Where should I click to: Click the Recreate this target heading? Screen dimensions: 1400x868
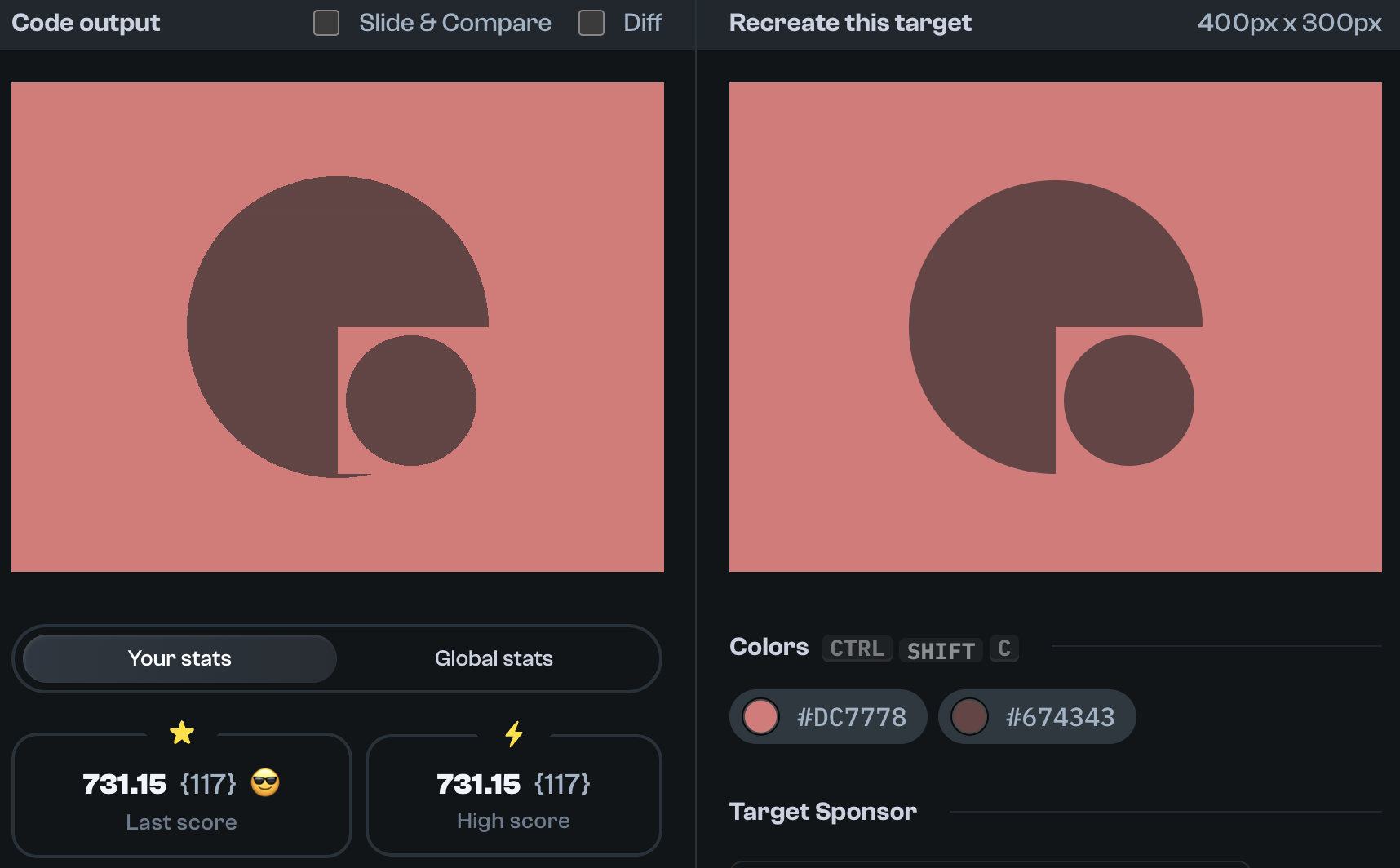(849, 23)
